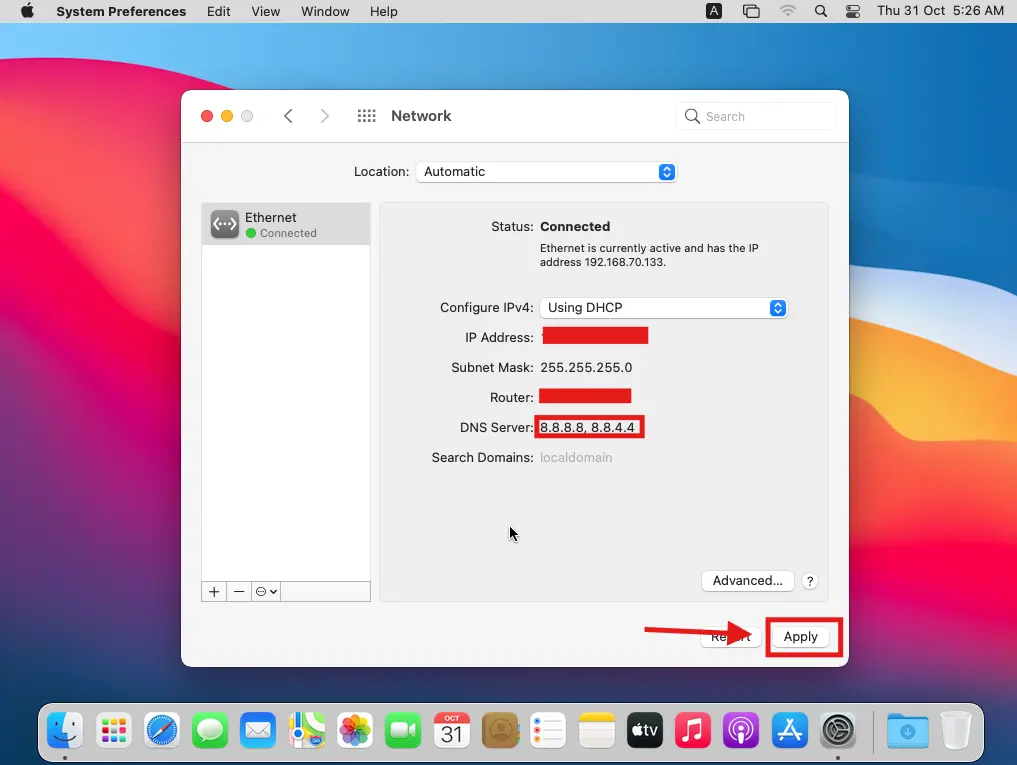This screenshot has height=765, width=1017.
Task: Open Photos from the Dock
Action: tap(355, 731)
